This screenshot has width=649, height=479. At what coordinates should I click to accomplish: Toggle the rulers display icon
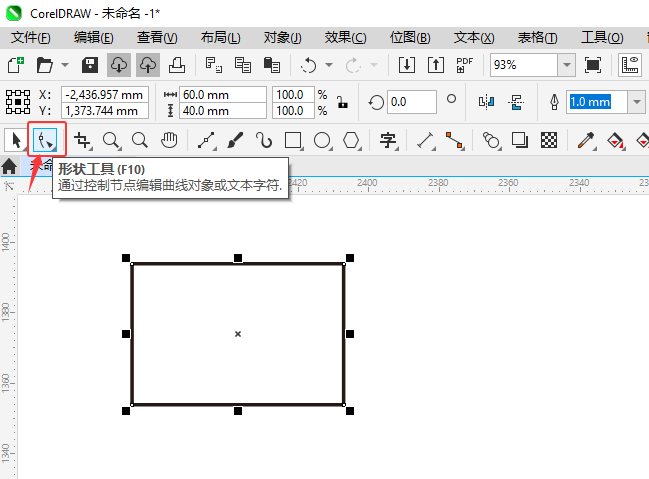(630, 65)
